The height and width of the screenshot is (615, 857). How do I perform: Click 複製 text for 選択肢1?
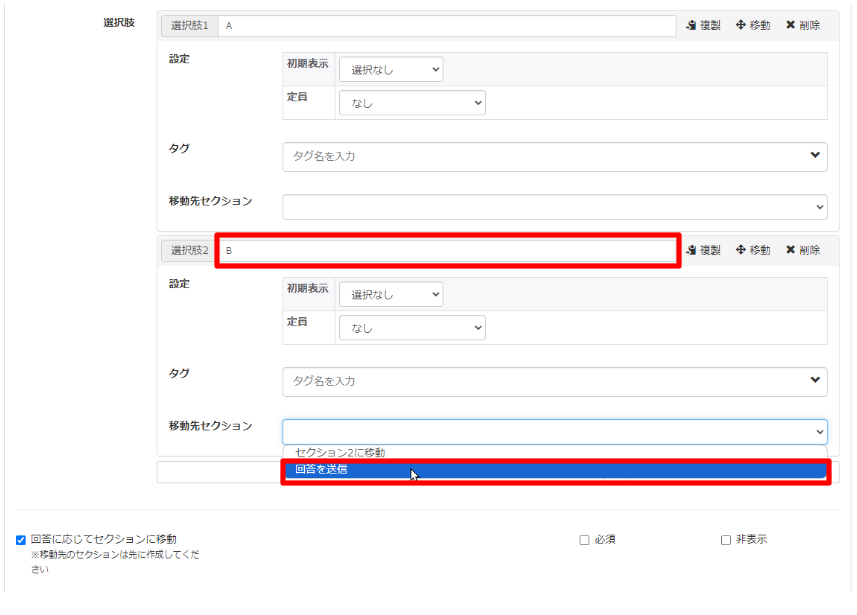tap(711, 25)
